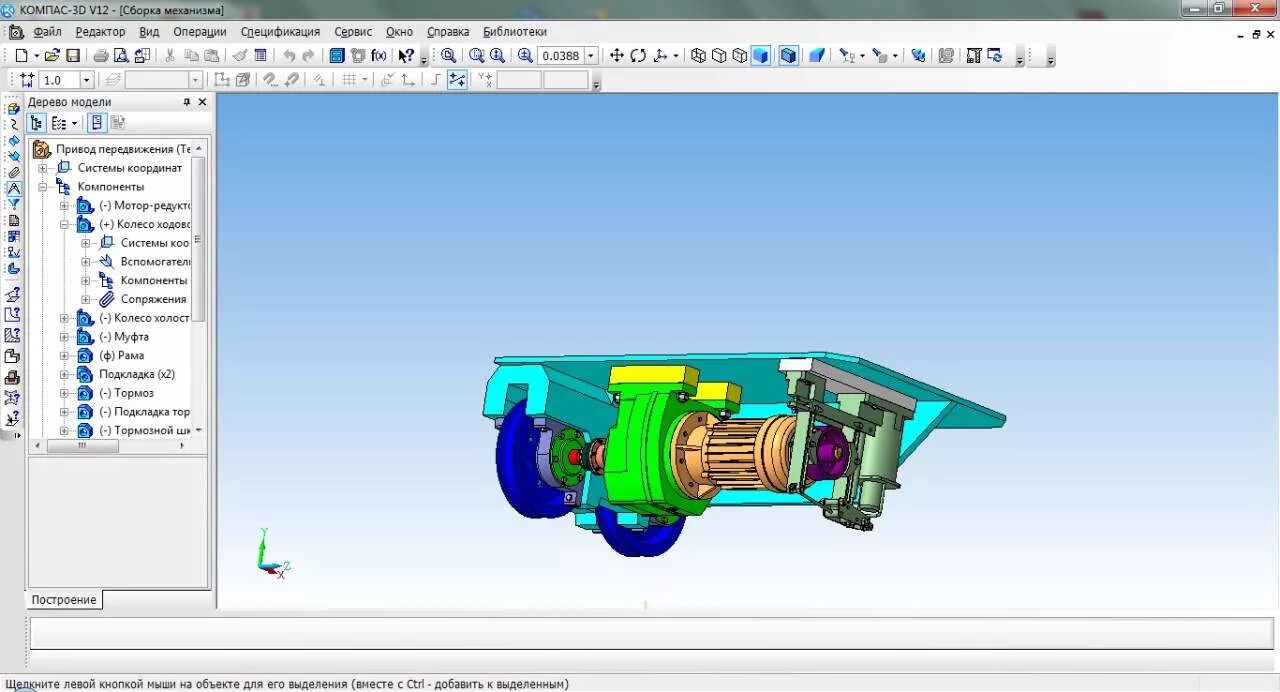Open a file with the Open folder icon
The image size is (1280, 692).
coord(52,56)
